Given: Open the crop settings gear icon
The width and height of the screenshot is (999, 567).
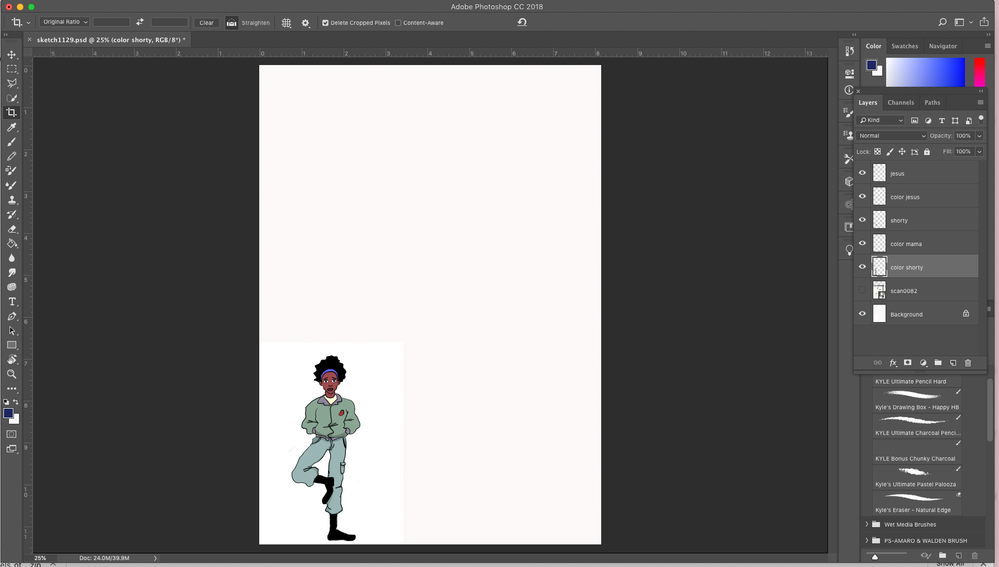Looking at the screenshot, I should coord(305,22).
